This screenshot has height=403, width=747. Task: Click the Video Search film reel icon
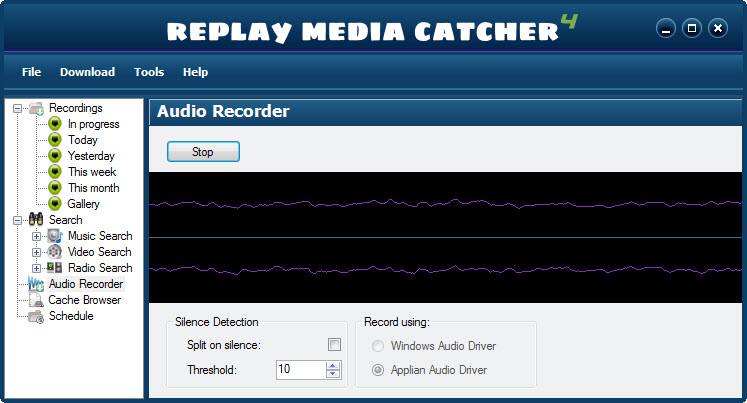click(x=55, y=252)
